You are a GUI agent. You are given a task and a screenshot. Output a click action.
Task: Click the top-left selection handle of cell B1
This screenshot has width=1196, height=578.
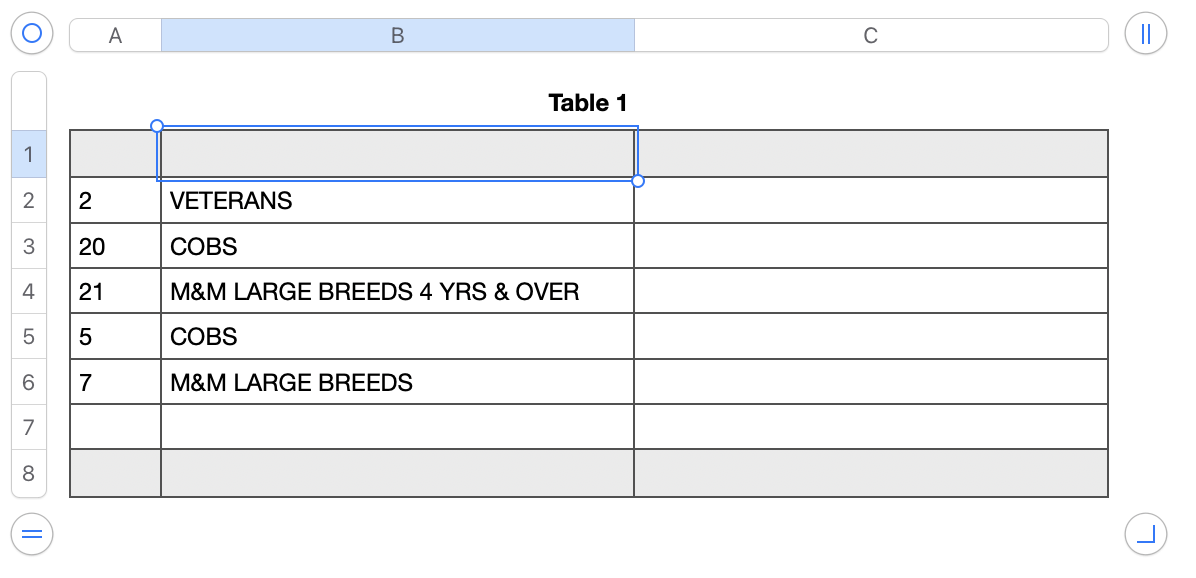(x=157, y=126)
